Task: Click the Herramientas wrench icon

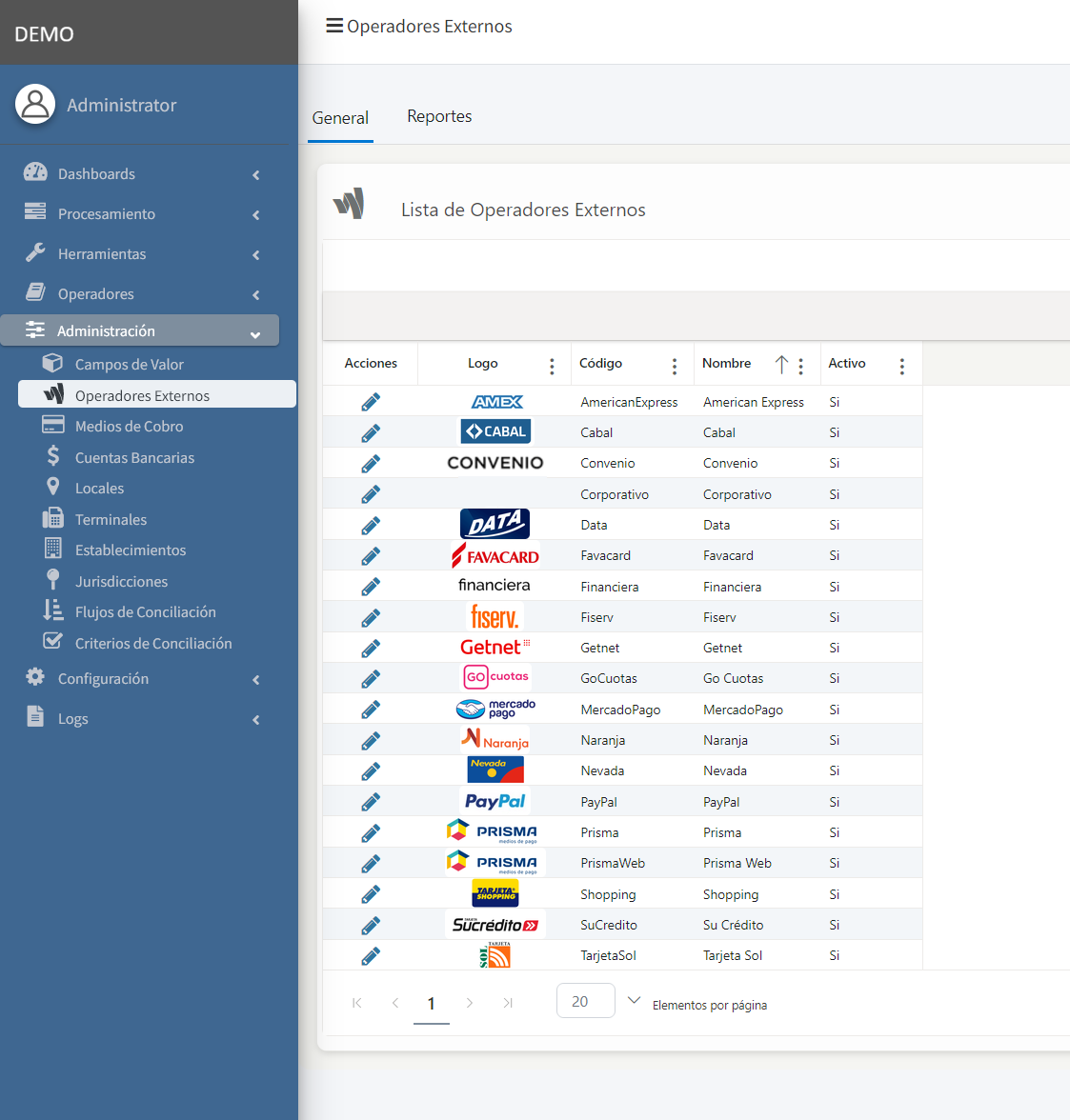Action: tap(35, 252)
